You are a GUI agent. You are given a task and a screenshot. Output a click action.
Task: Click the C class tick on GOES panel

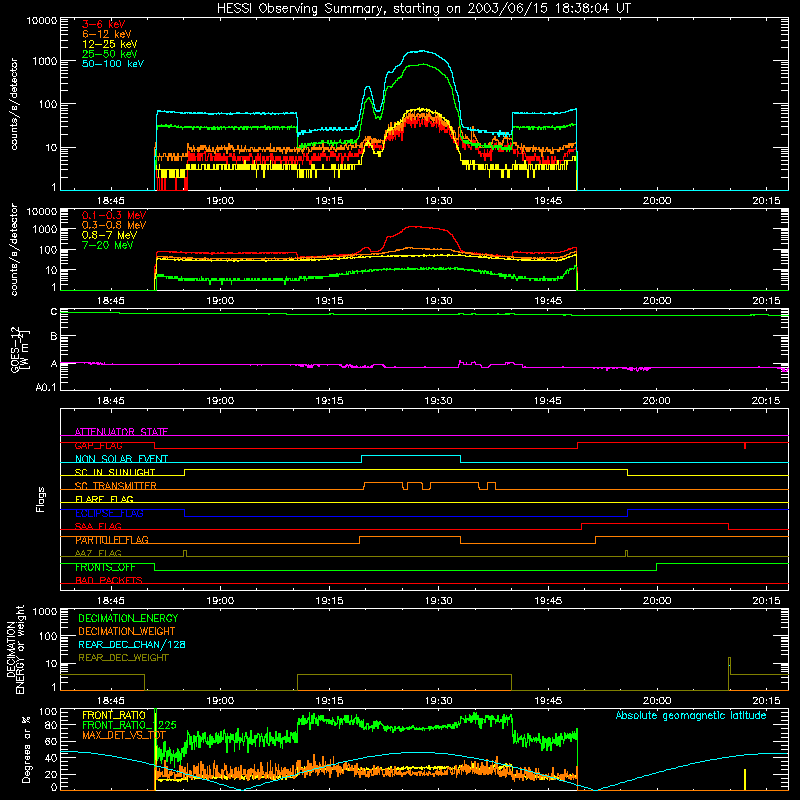[x=54, y=312]
